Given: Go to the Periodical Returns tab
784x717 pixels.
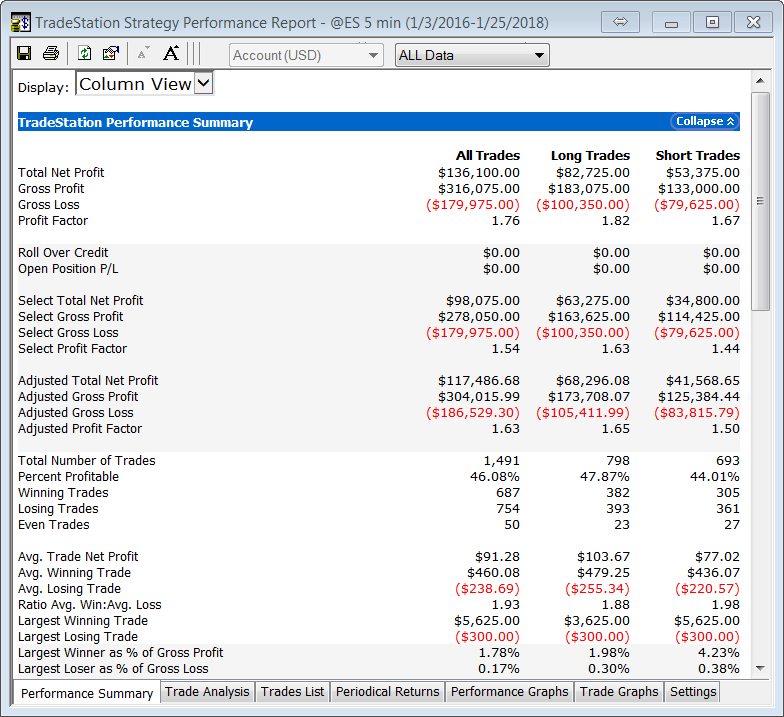Looking at the screenshot, I should [x=387, y=692].
